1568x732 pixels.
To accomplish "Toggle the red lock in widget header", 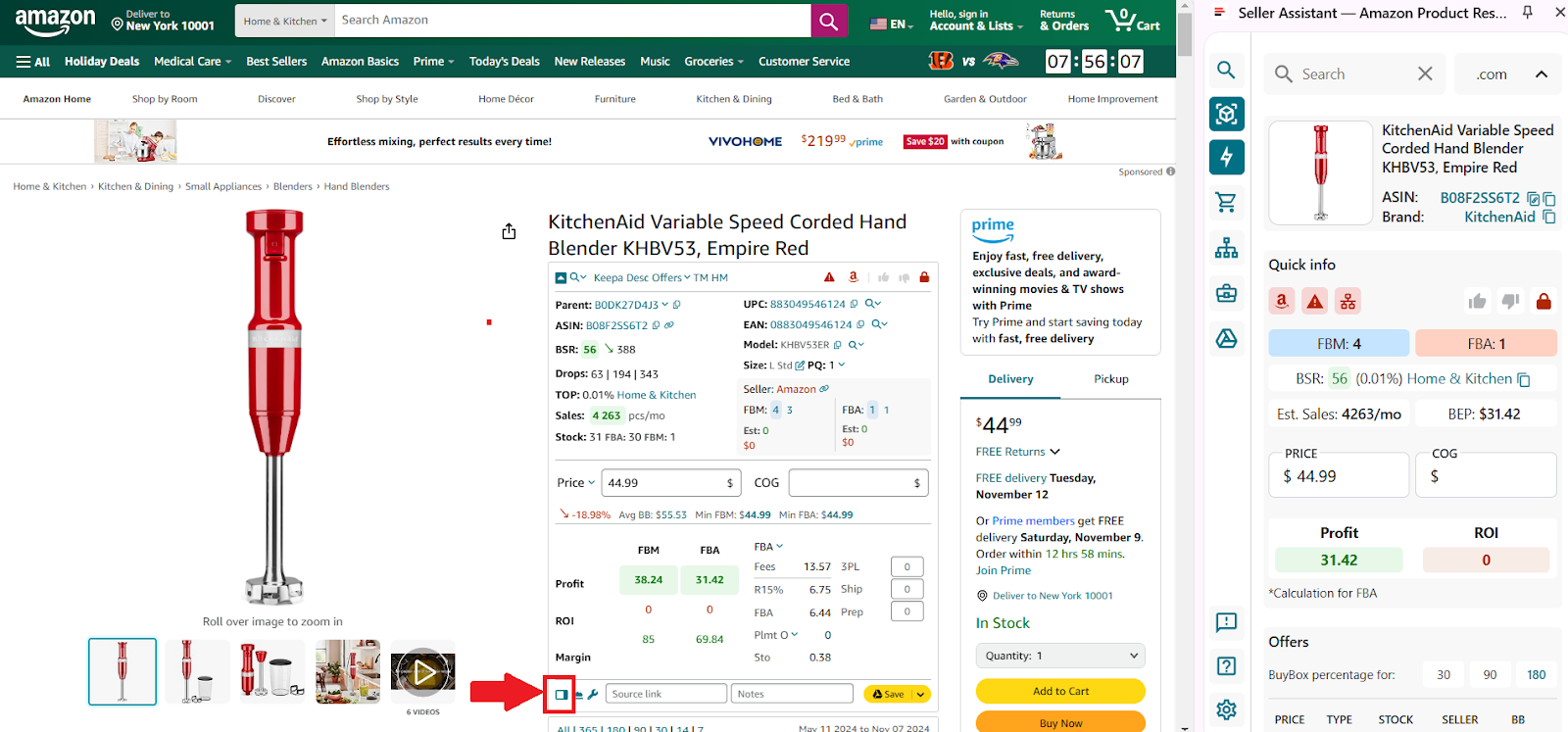I will pyautogui.click(x=924, y=277).
